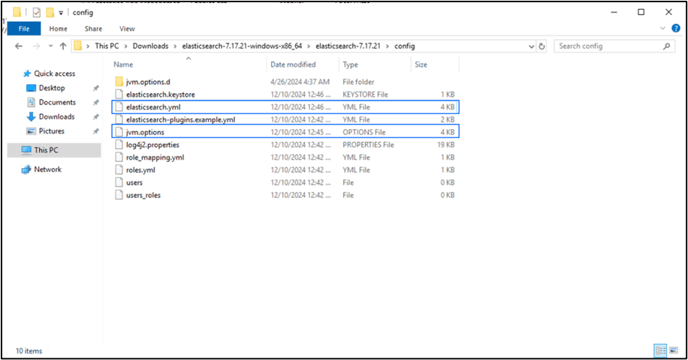
Task: Switch to details view button
Action: tap(660, 350)
